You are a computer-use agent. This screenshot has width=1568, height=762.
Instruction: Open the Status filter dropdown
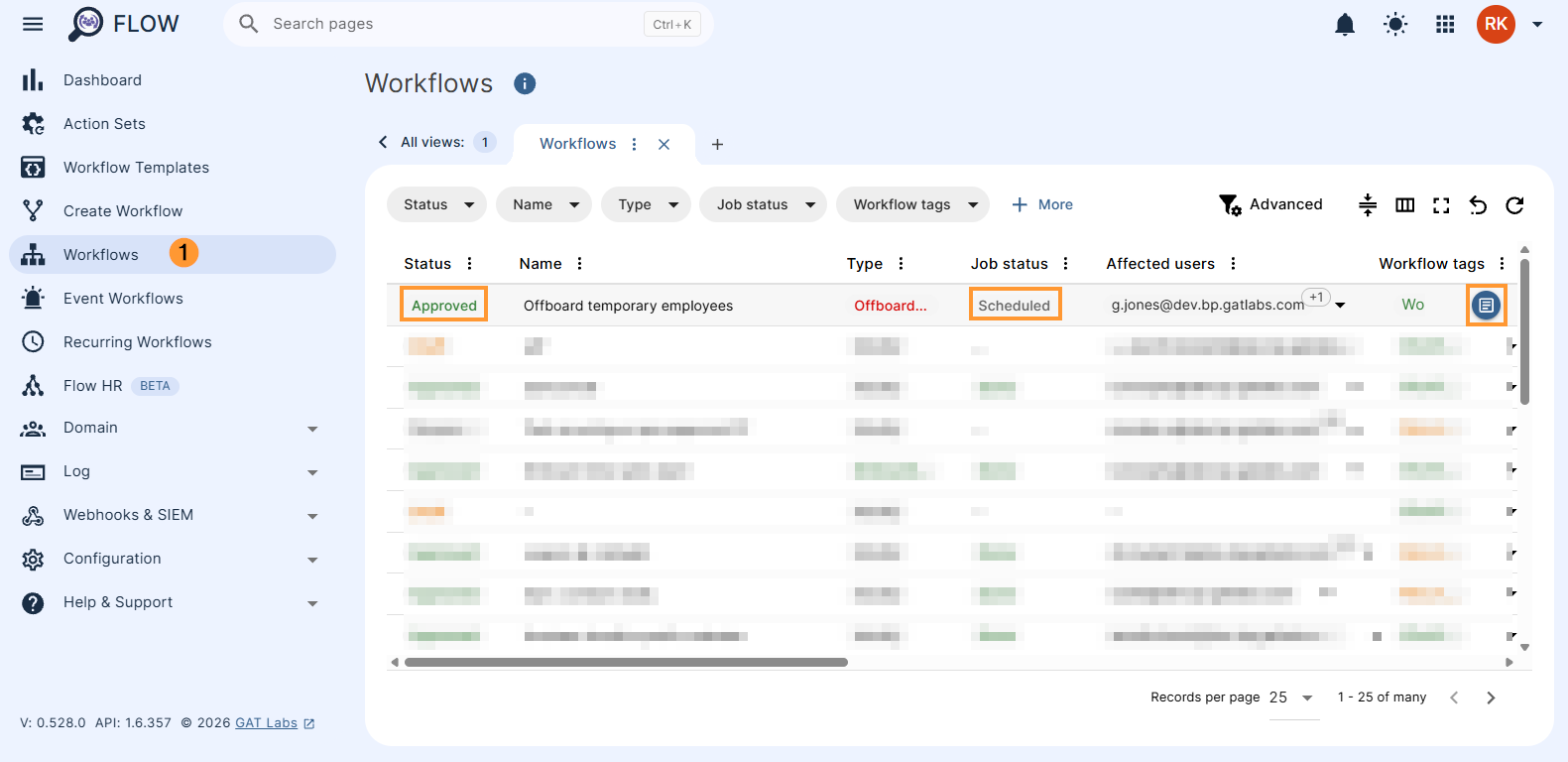[437, 204]
